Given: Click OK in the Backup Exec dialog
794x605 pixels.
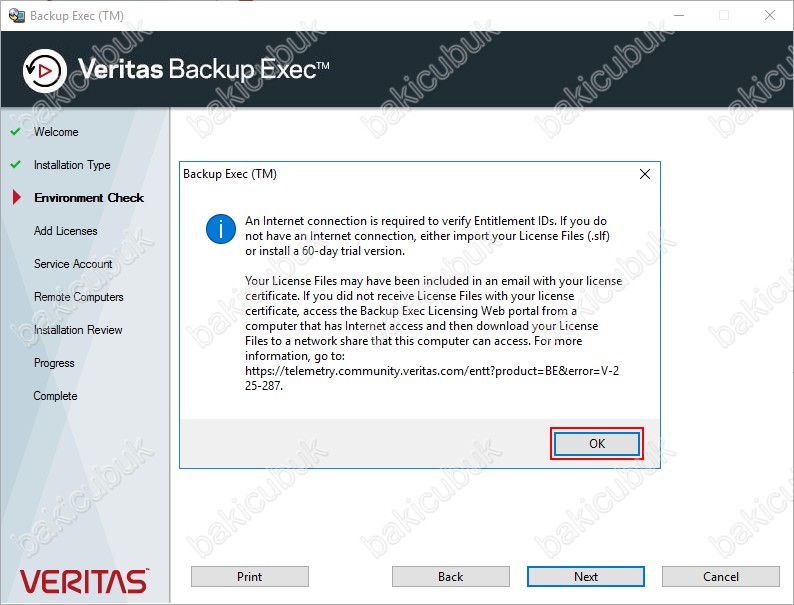Looking at the screenshot, I should (596, 444).
